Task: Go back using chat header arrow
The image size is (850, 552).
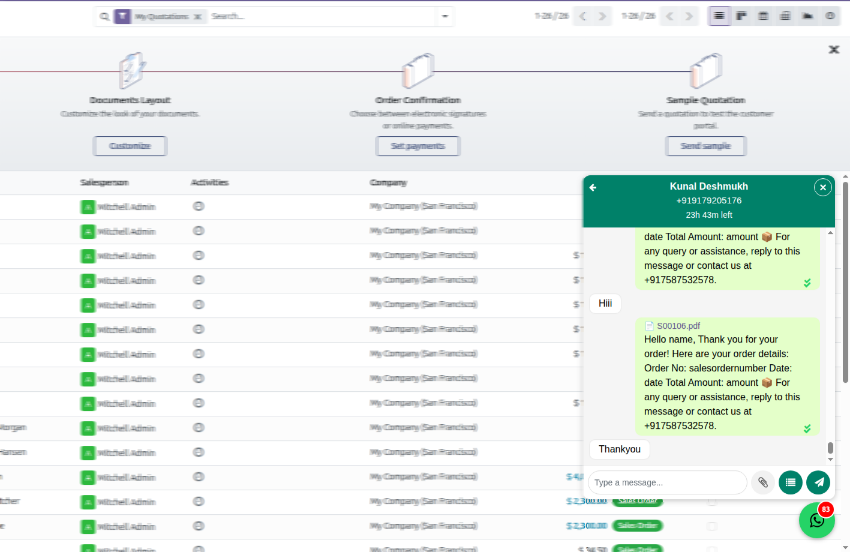Action: [593, 187]
